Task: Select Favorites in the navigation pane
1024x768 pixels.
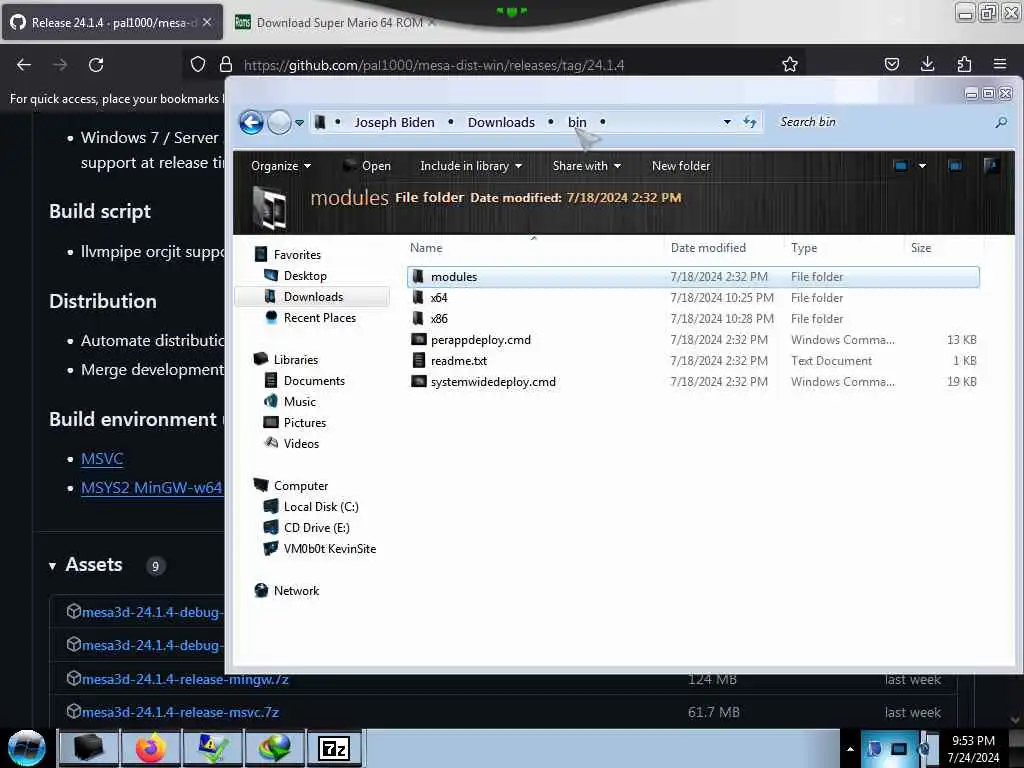Action: 296,255
